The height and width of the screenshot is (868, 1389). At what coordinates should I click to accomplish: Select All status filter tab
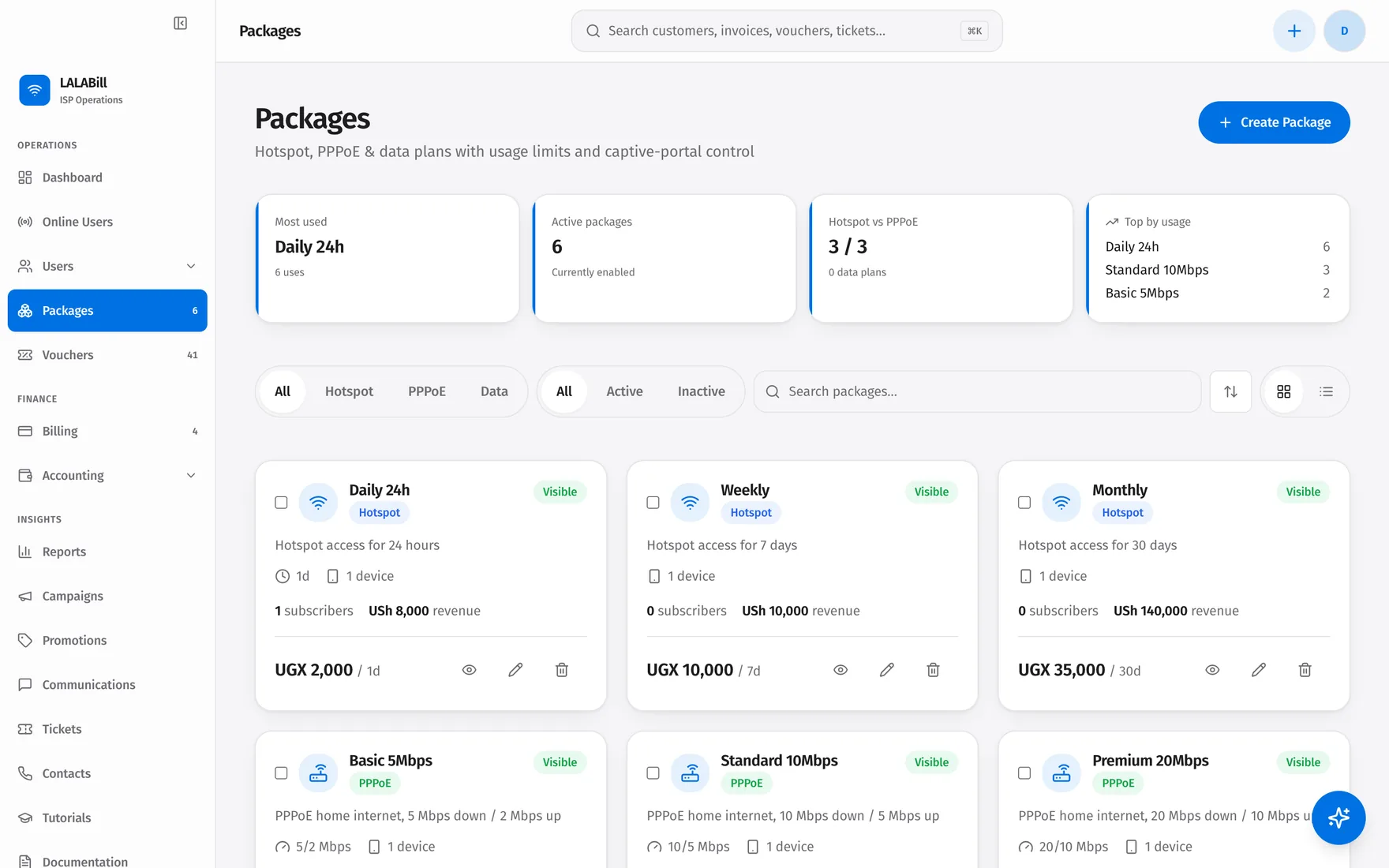coord(563,391)
